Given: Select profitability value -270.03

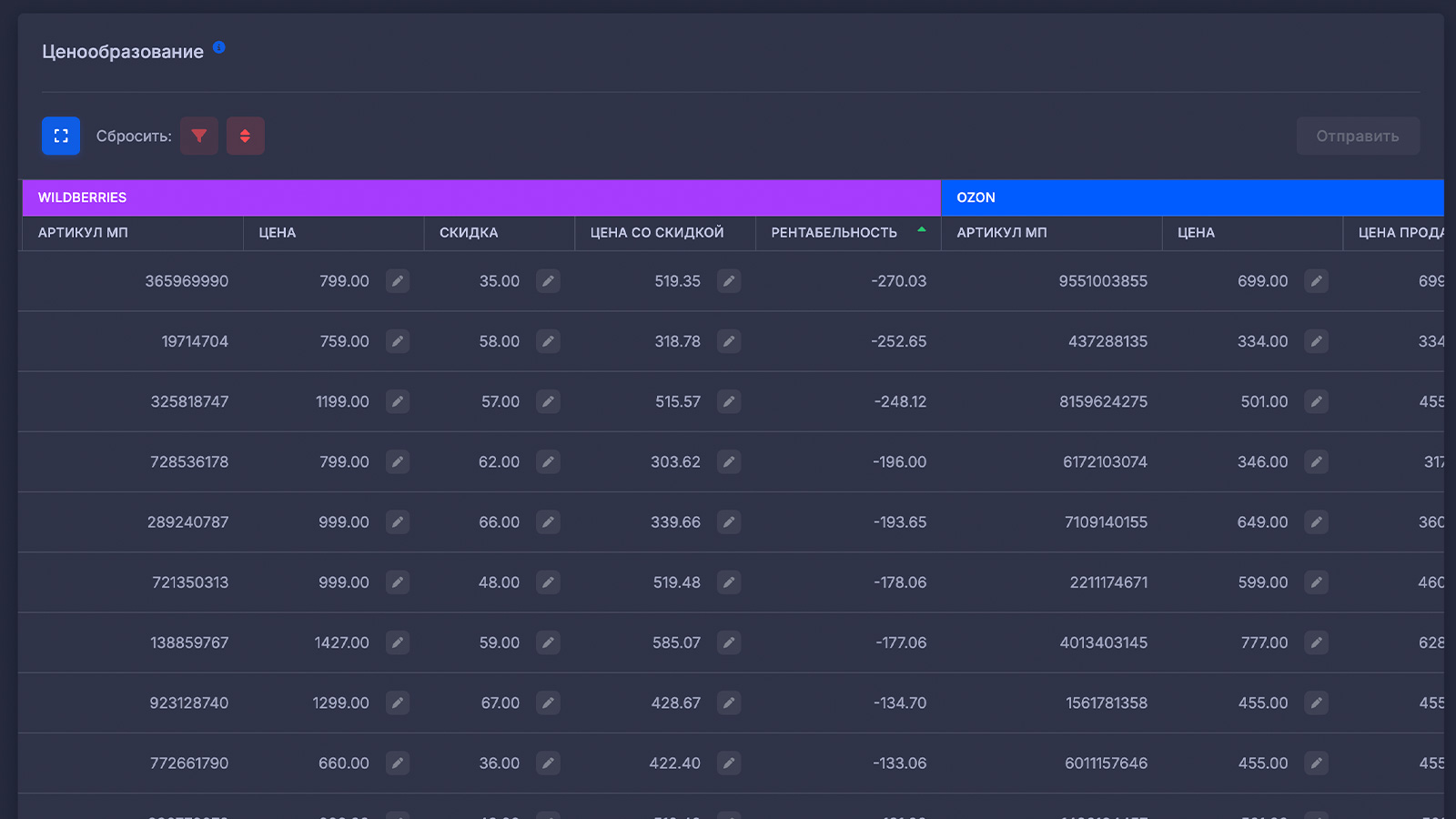Looking at the screenshot, I should [898, 281].
